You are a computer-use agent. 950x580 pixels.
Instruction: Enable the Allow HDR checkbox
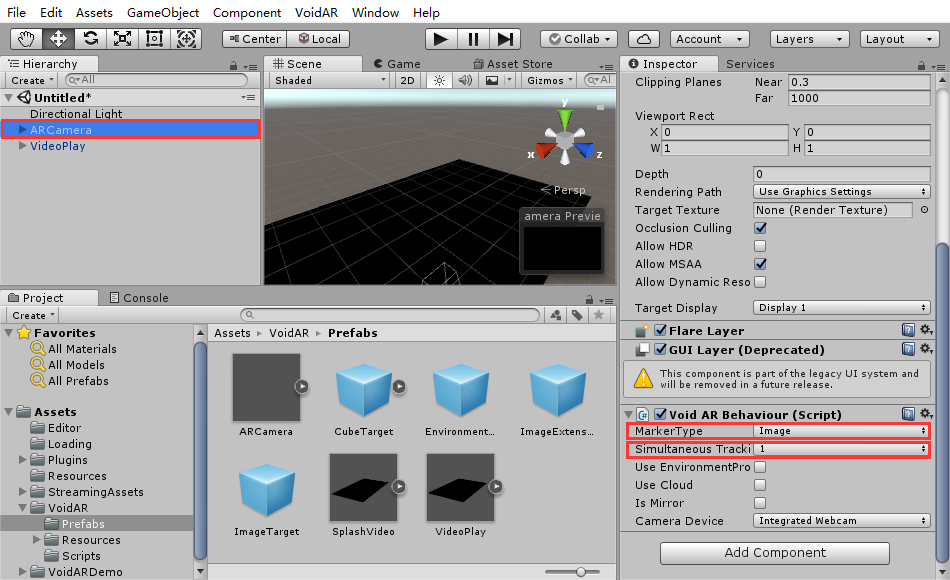point(760,246)
